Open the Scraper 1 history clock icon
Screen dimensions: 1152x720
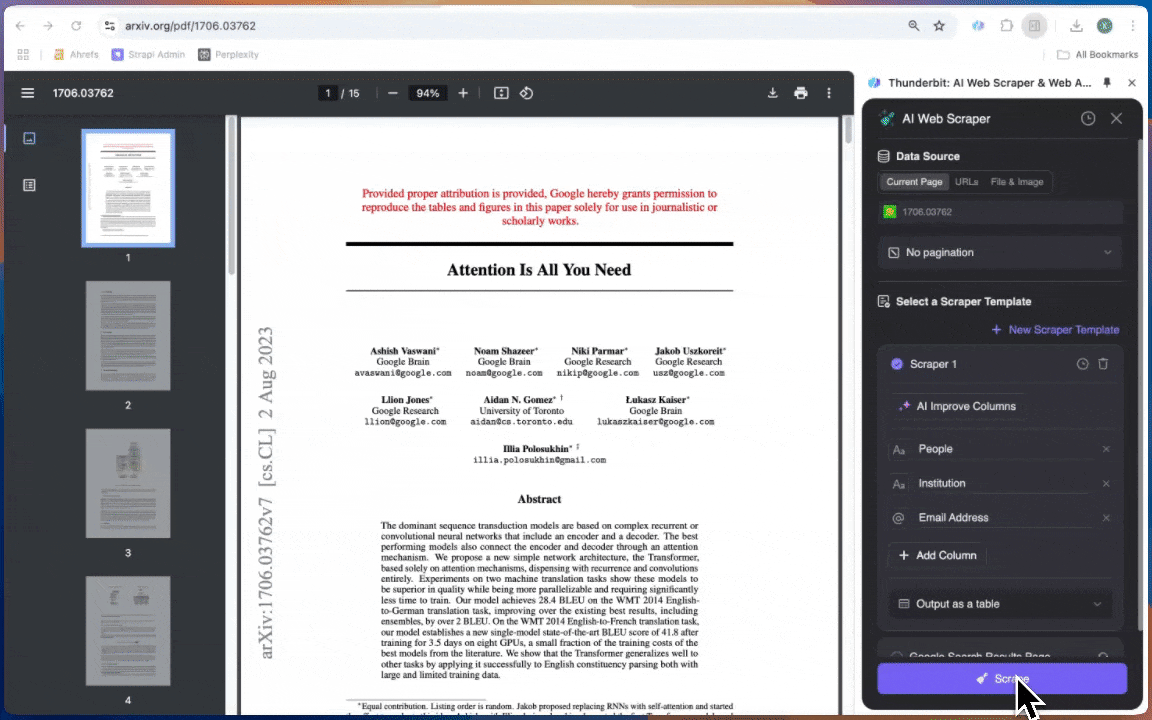[1082, 364]
